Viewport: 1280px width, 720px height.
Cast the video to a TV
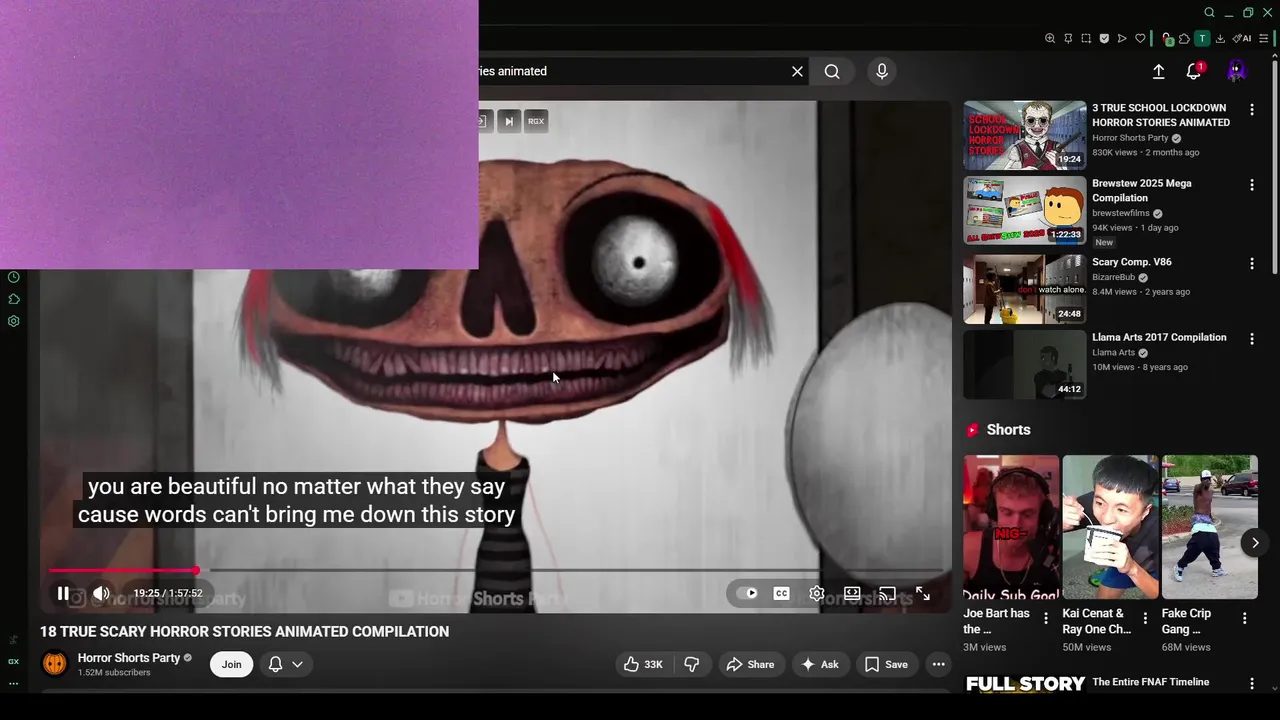(x=887, y=593)
